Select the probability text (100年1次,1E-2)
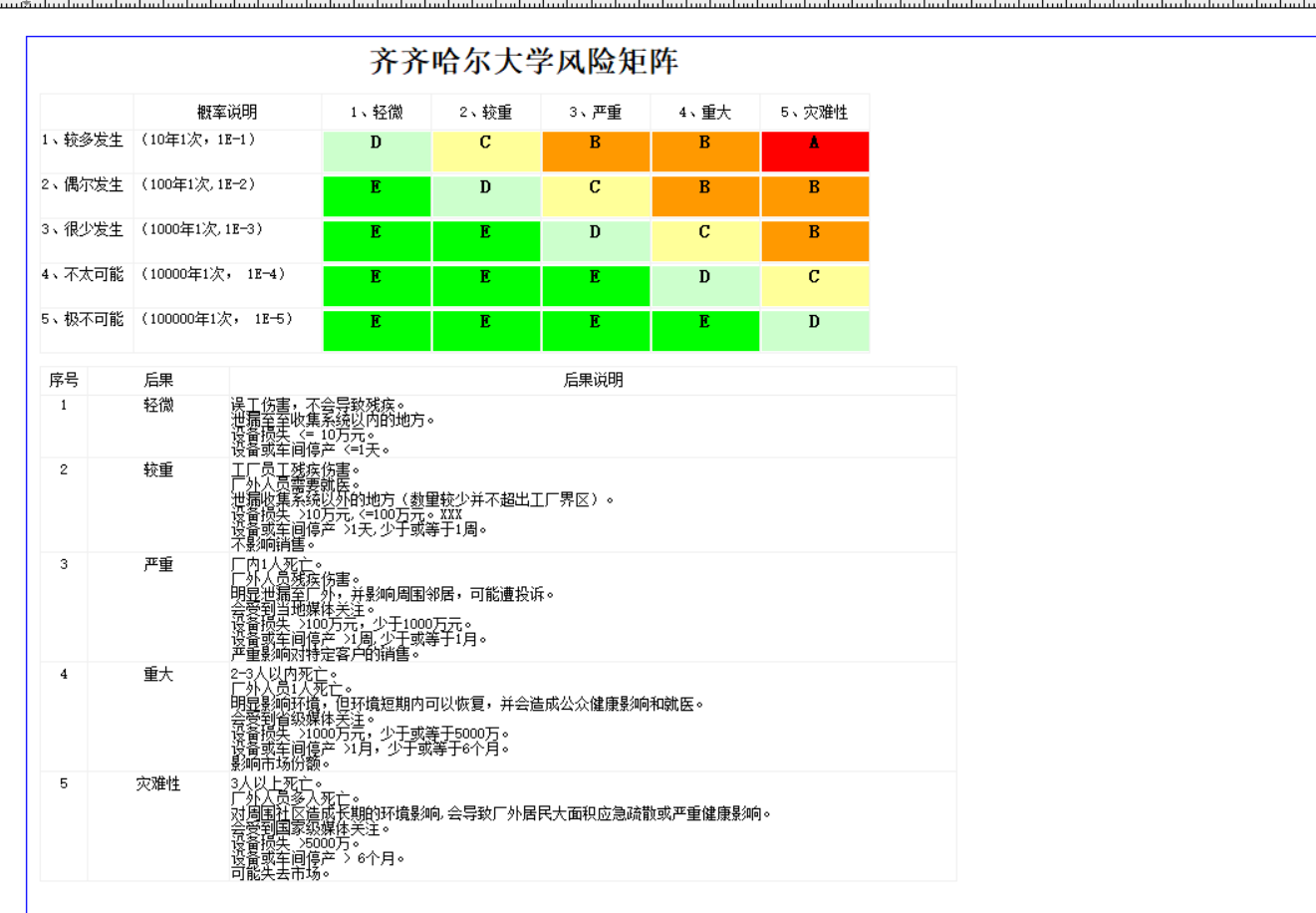This screenshot has width=1316, height=913. (x=198, y=184)
